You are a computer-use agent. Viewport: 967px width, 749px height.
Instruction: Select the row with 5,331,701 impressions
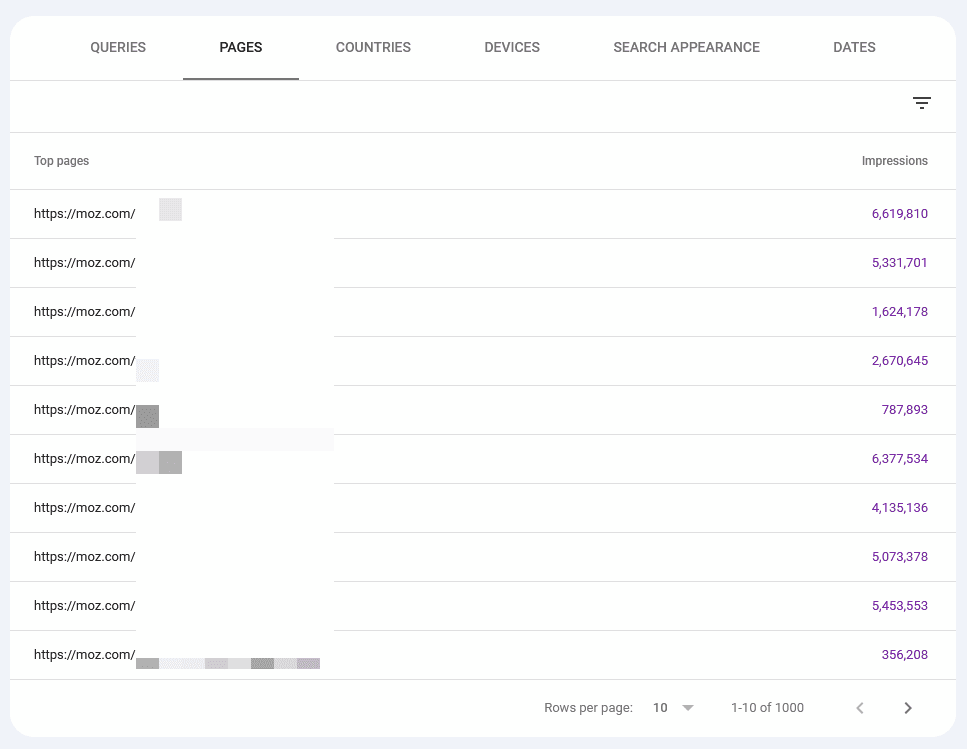pyautogui.click(x=85, y=263)
